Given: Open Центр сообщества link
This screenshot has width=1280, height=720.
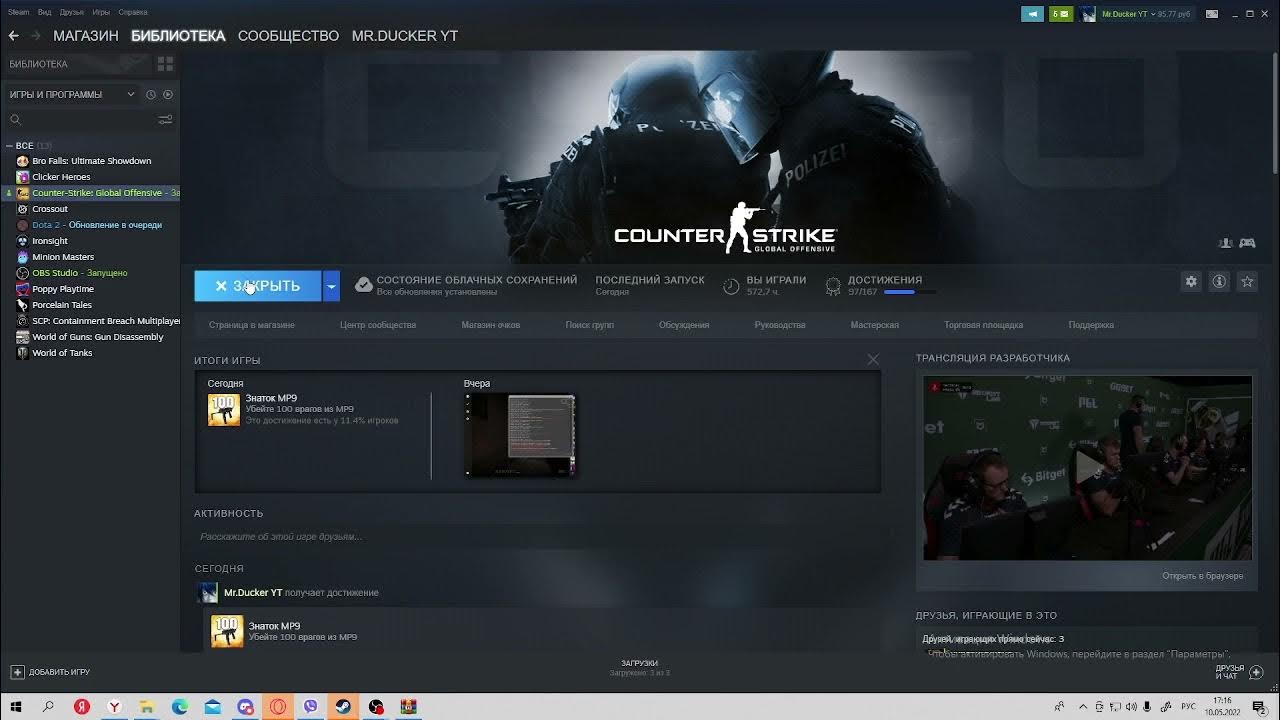Looking at the screenshot, I should pos(378,325).
